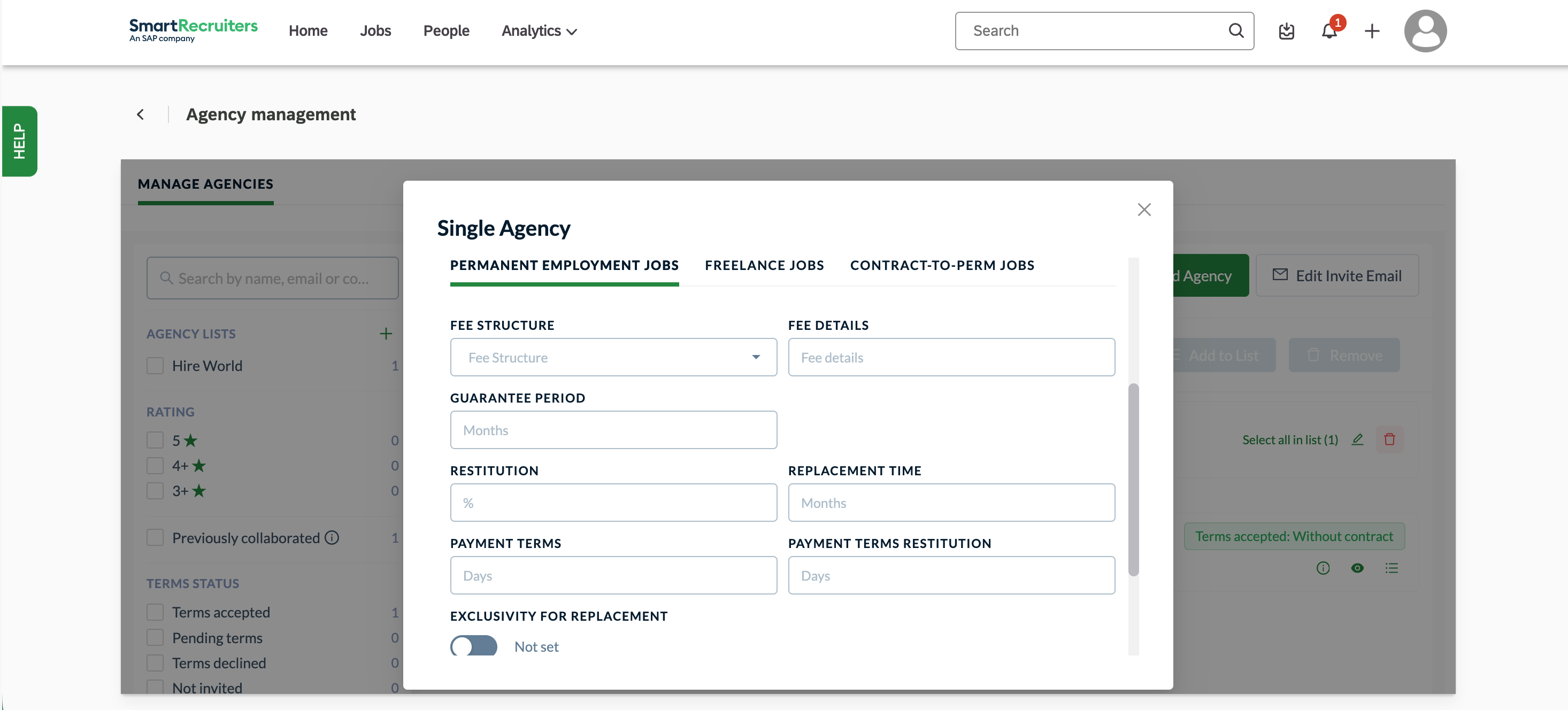This screenshot has width=1568, height=710.
Task: Open the downloads inbox icon
Action: 1286,31
